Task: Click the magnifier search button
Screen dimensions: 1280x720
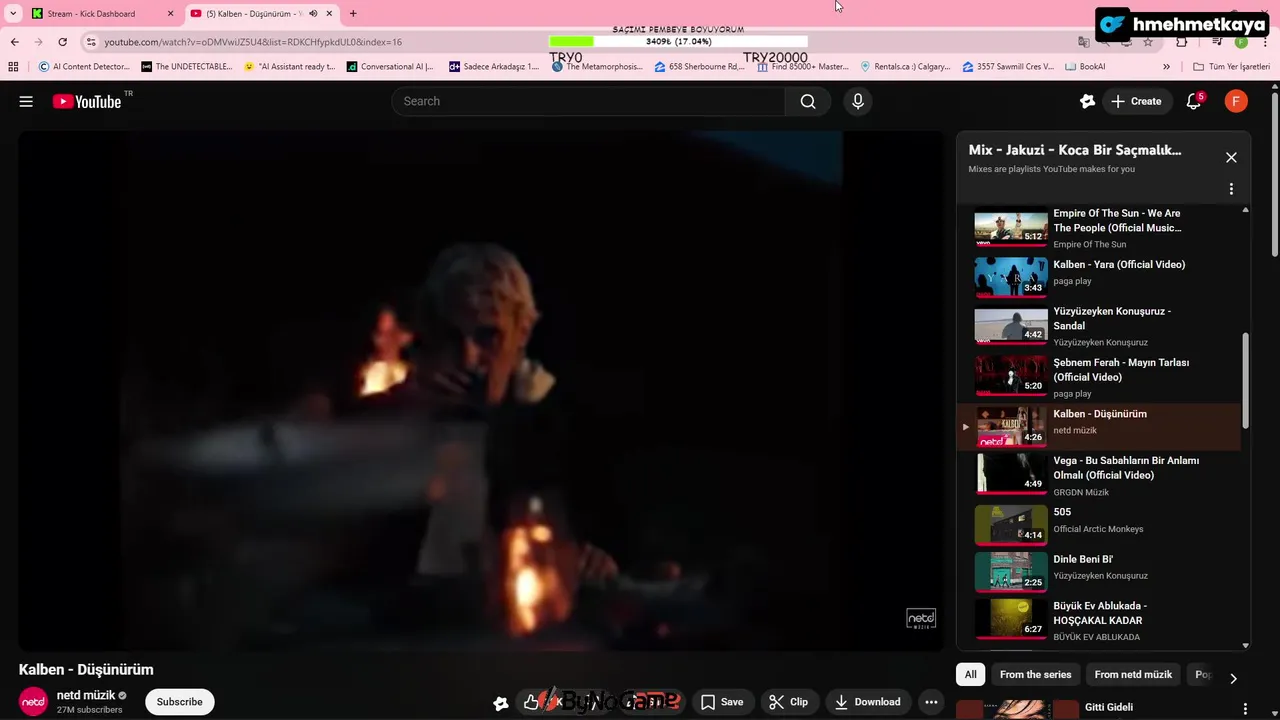Action: tap(808, 101)
